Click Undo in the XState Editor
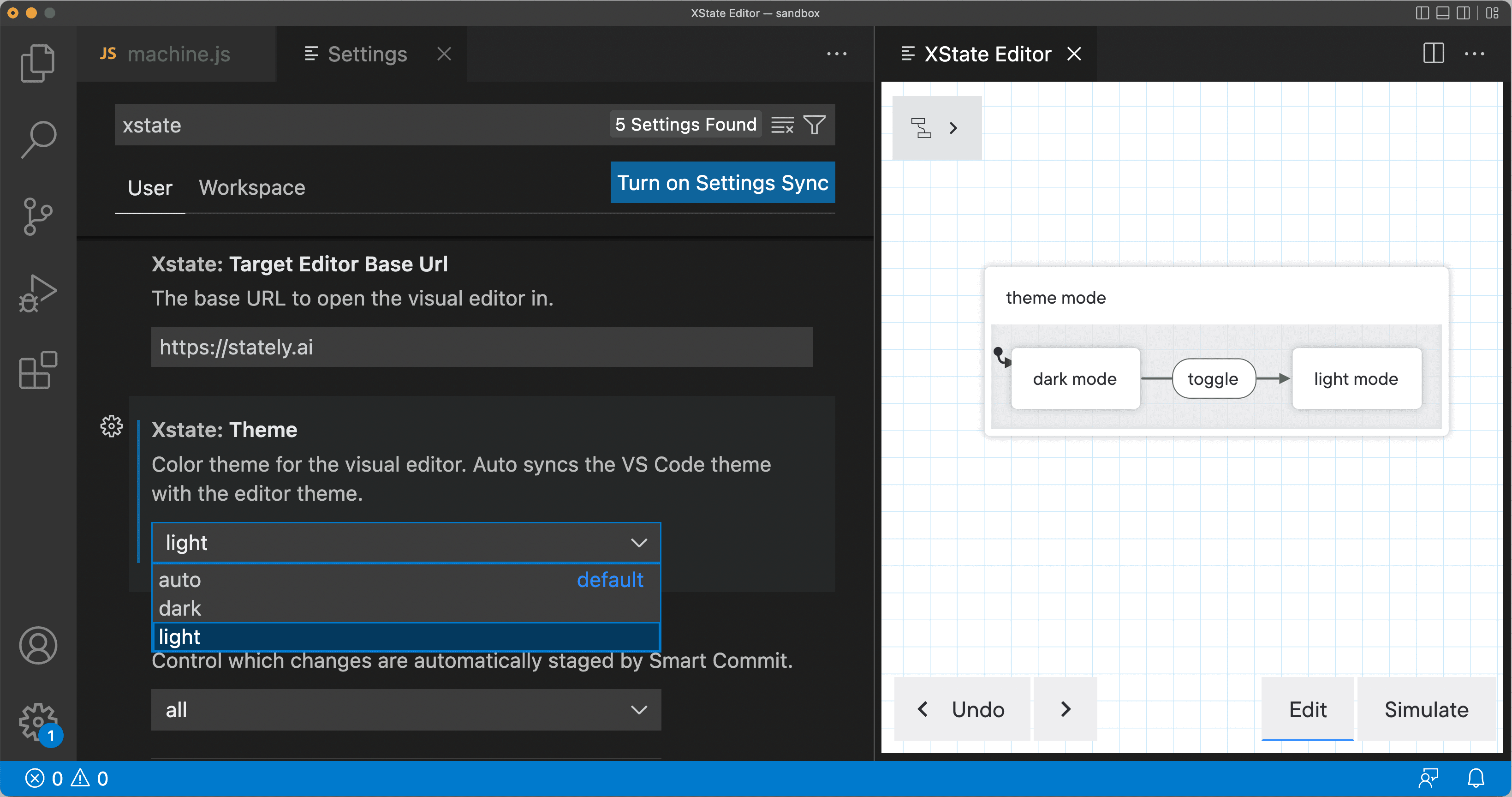1512x797 pixels. coord(962,709)
